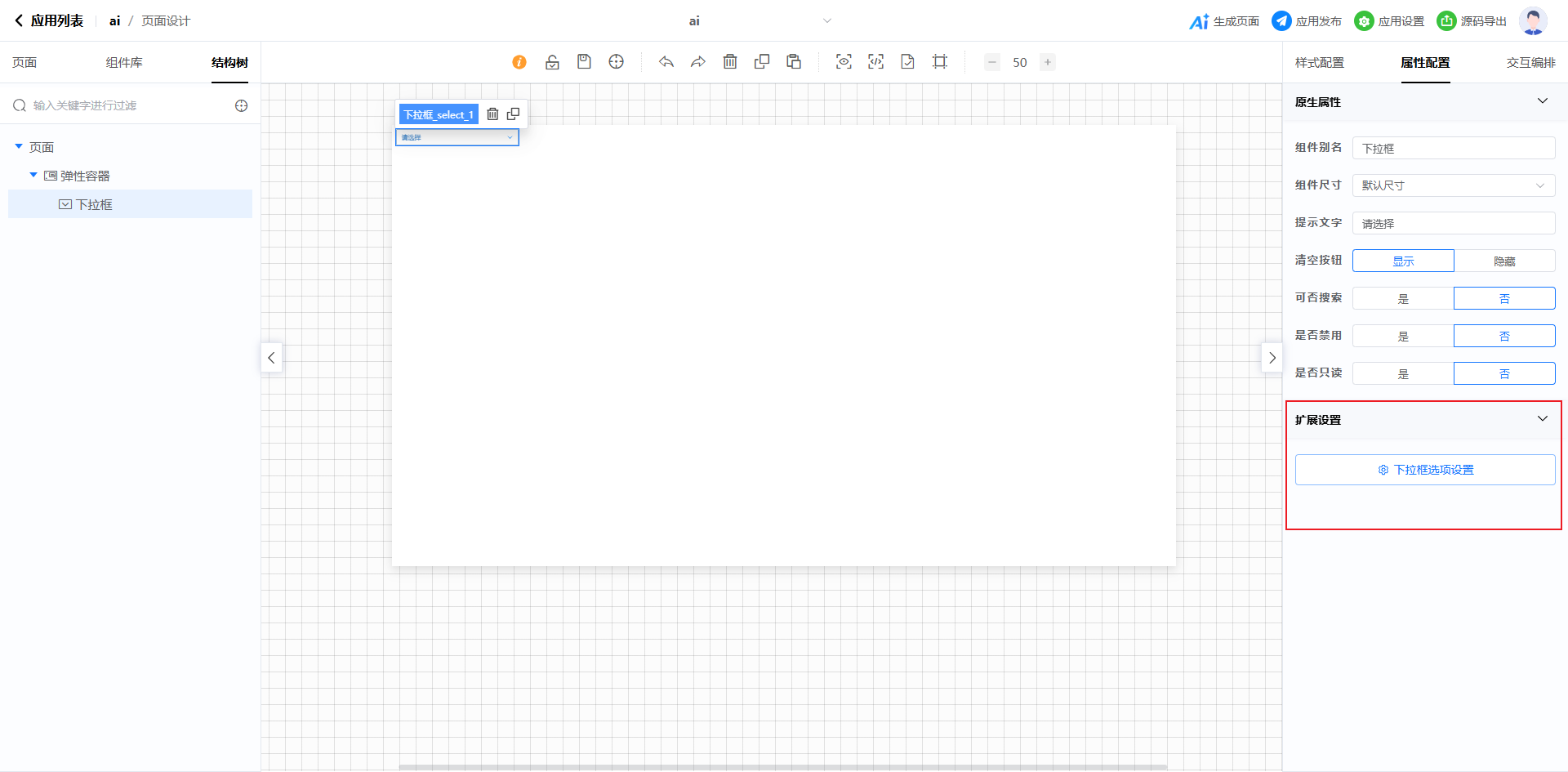Screen dimensions: 1568x772
Task: Set 是否禁用 to 是
Action: coord(1403,337)
